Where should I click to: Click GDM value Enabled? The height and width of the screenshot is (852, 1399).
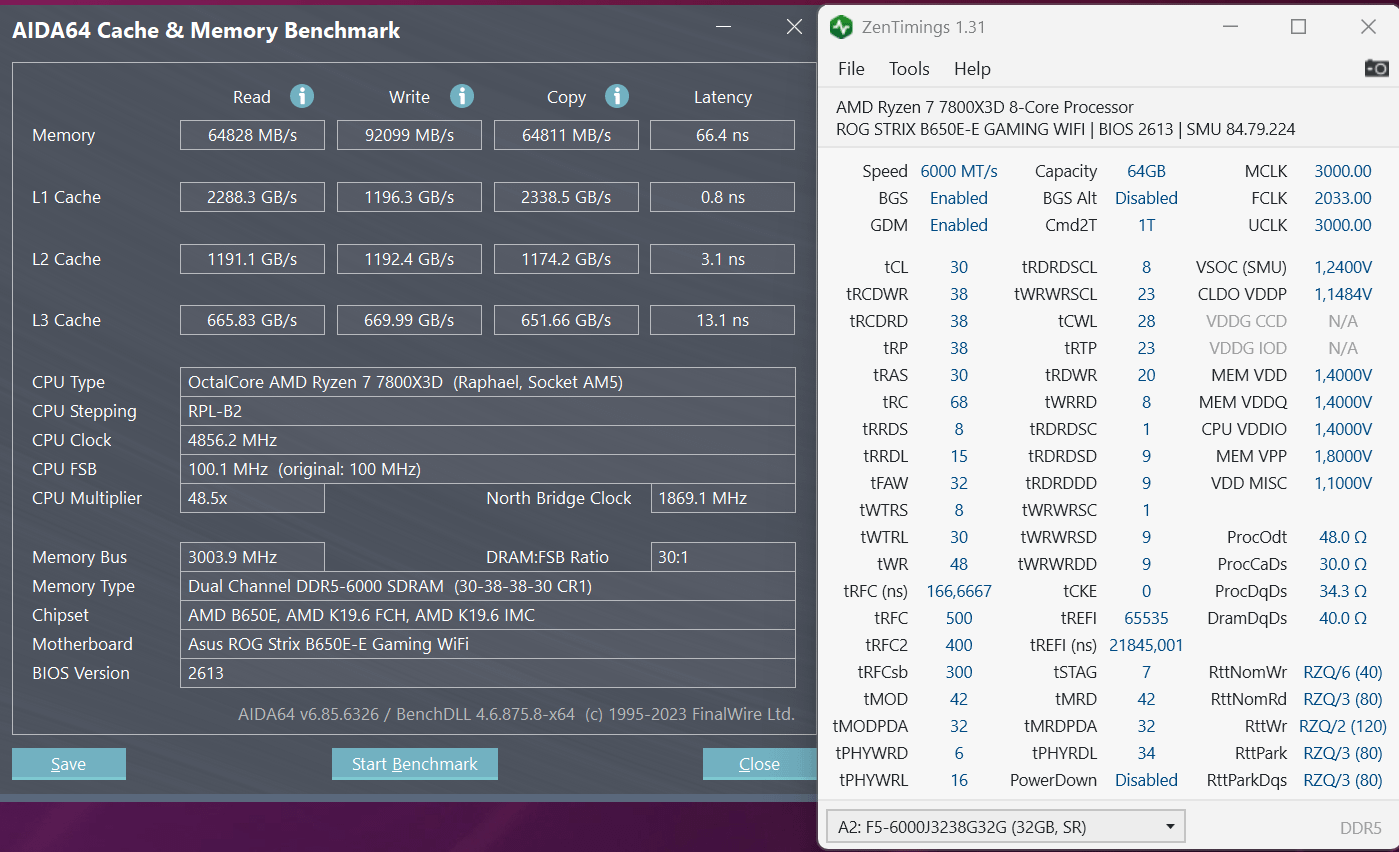coord(959,225)
